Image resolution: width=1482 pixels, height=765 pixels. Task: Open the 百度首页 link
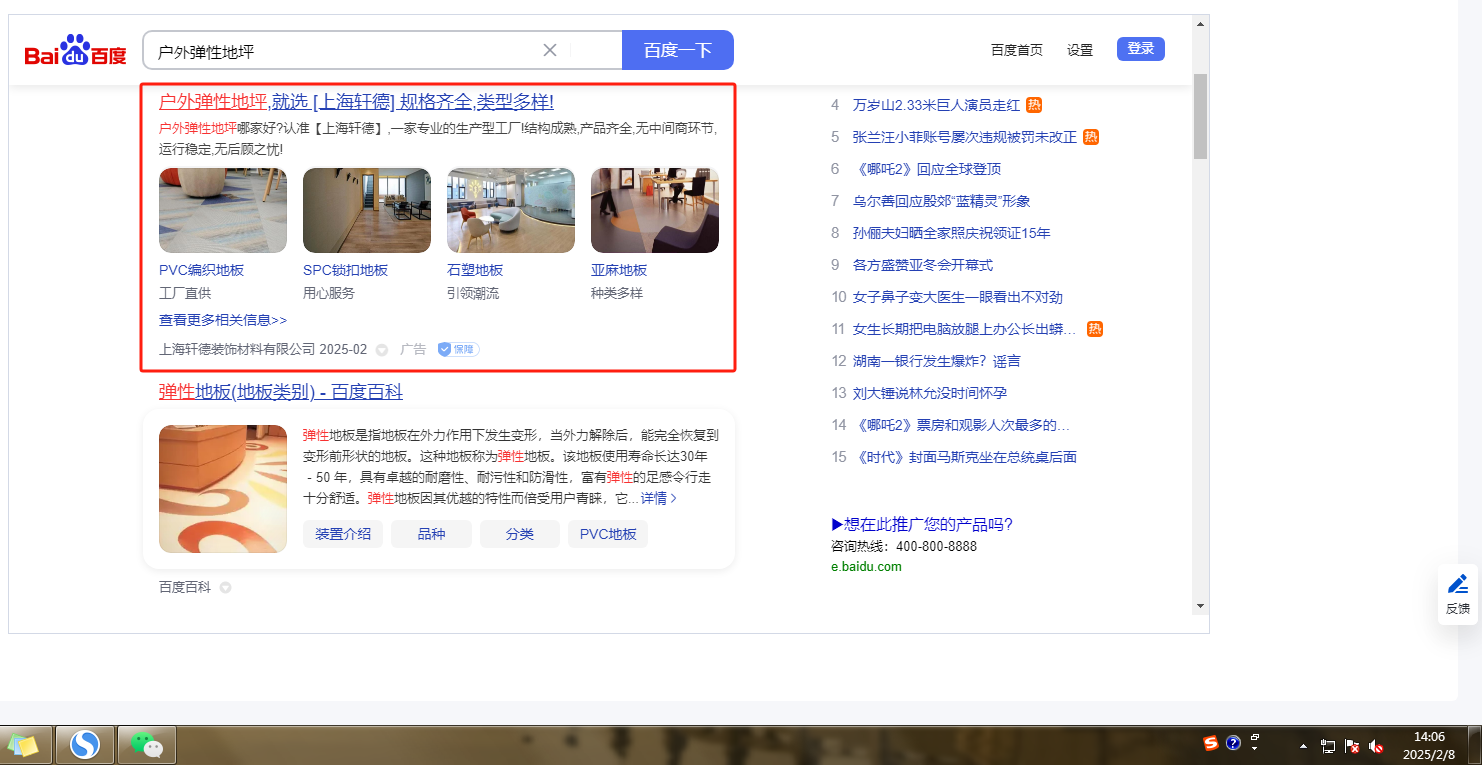[x=1017, y=50]
